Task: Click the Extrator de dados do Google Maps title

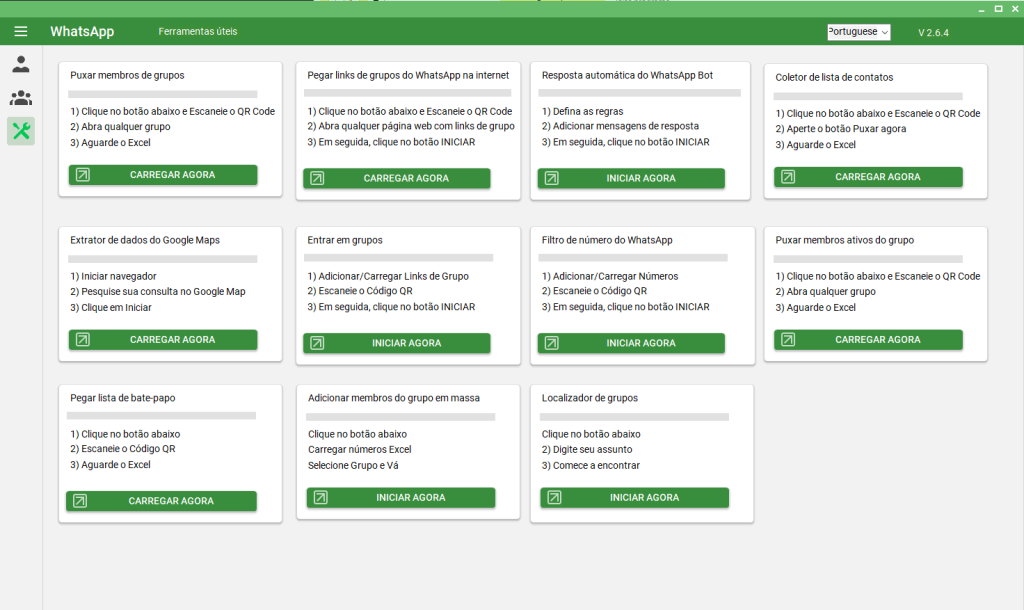Action: (x=145, y=240)
